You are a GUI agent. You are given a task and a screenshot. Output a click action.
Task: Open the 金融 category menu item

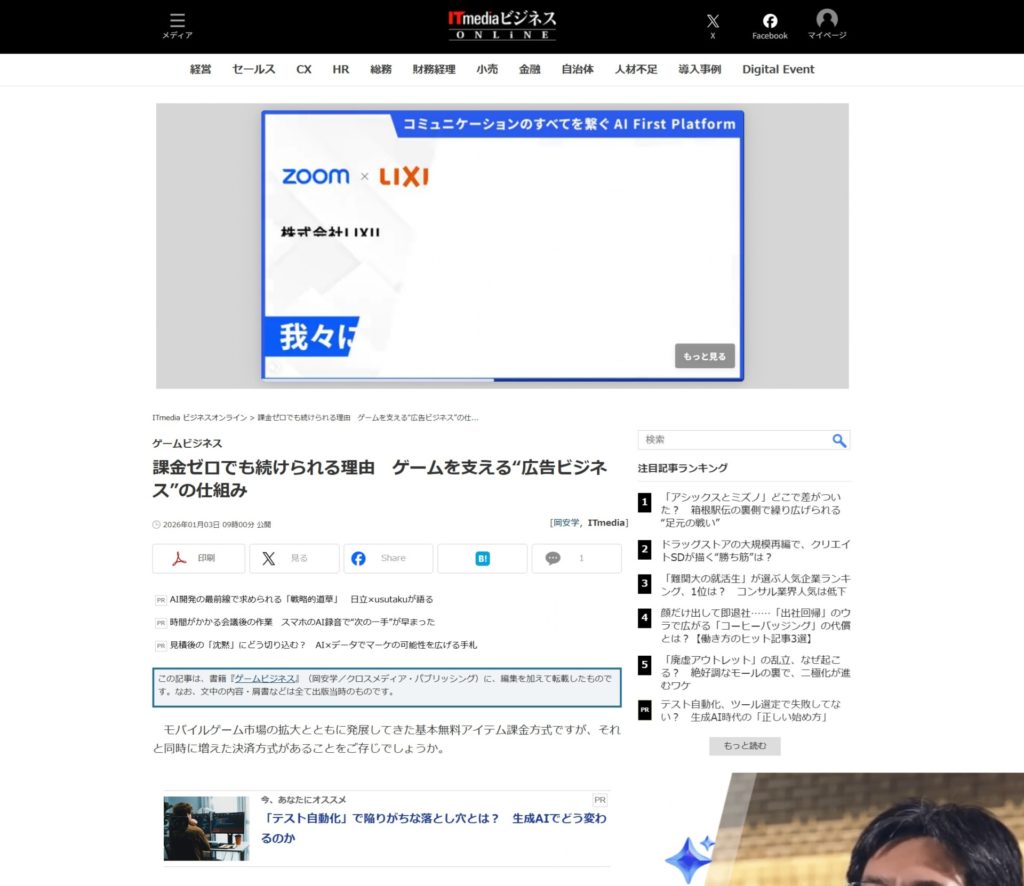[529, 69]
